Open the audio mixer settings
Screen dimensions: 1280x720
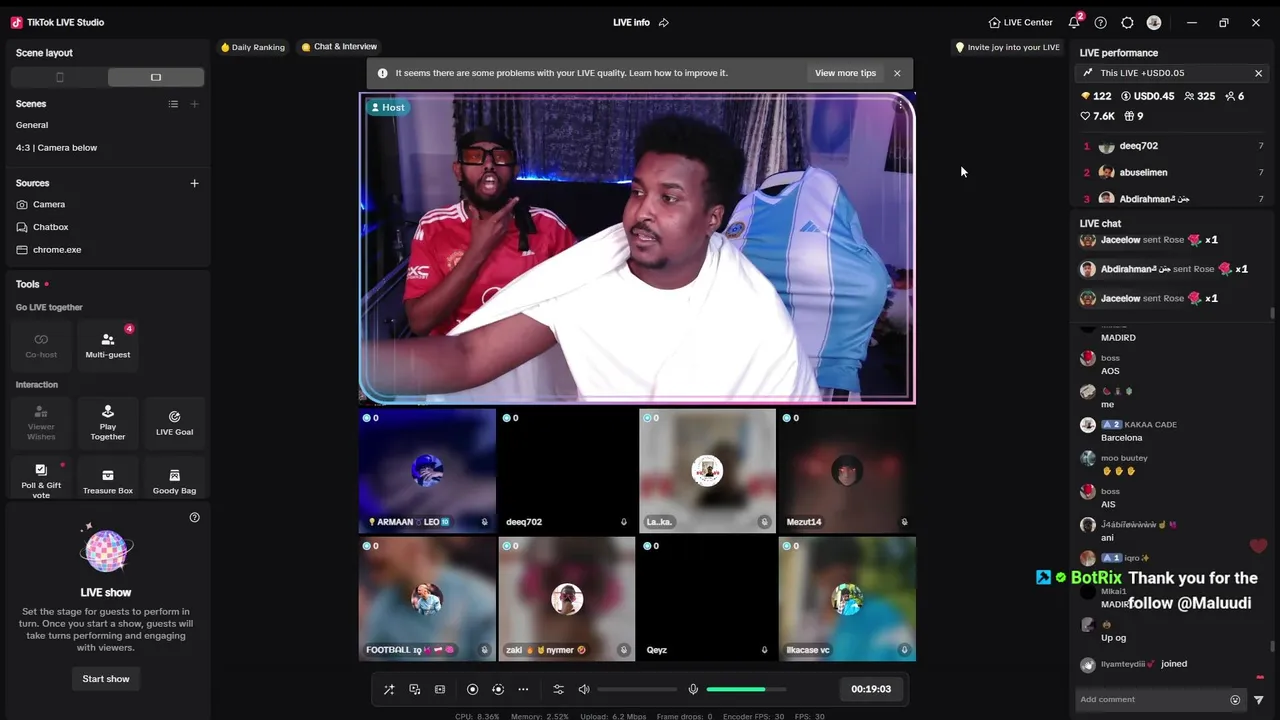tap(558, 689)
